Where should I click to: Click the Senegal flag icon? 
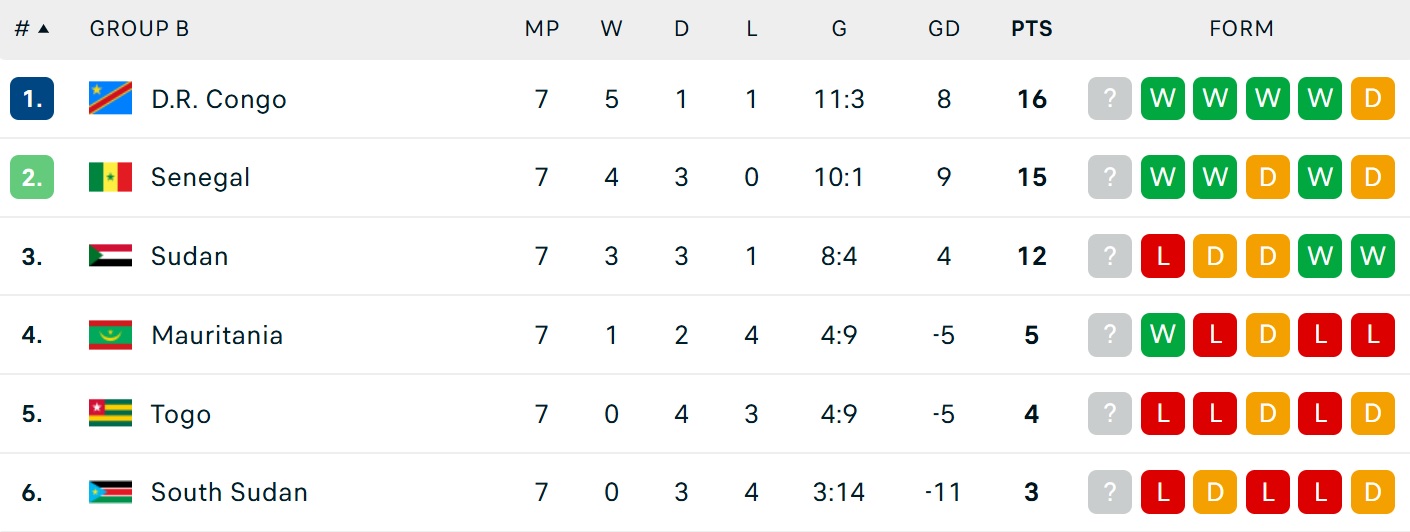pos(110,178)
